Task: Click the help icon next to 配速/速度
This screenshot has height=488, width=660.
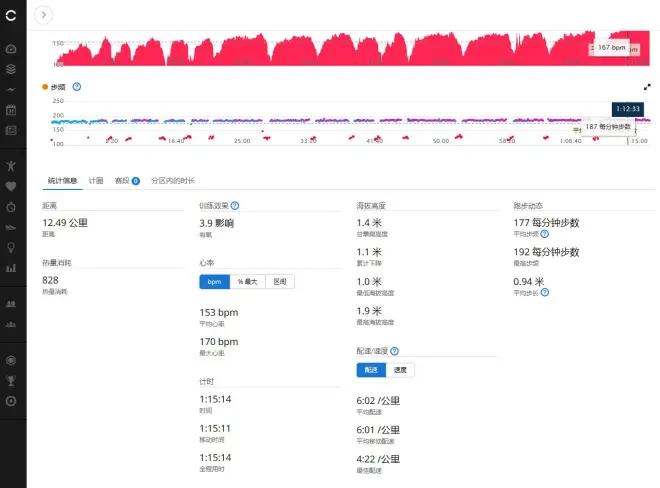Action: 395,352
